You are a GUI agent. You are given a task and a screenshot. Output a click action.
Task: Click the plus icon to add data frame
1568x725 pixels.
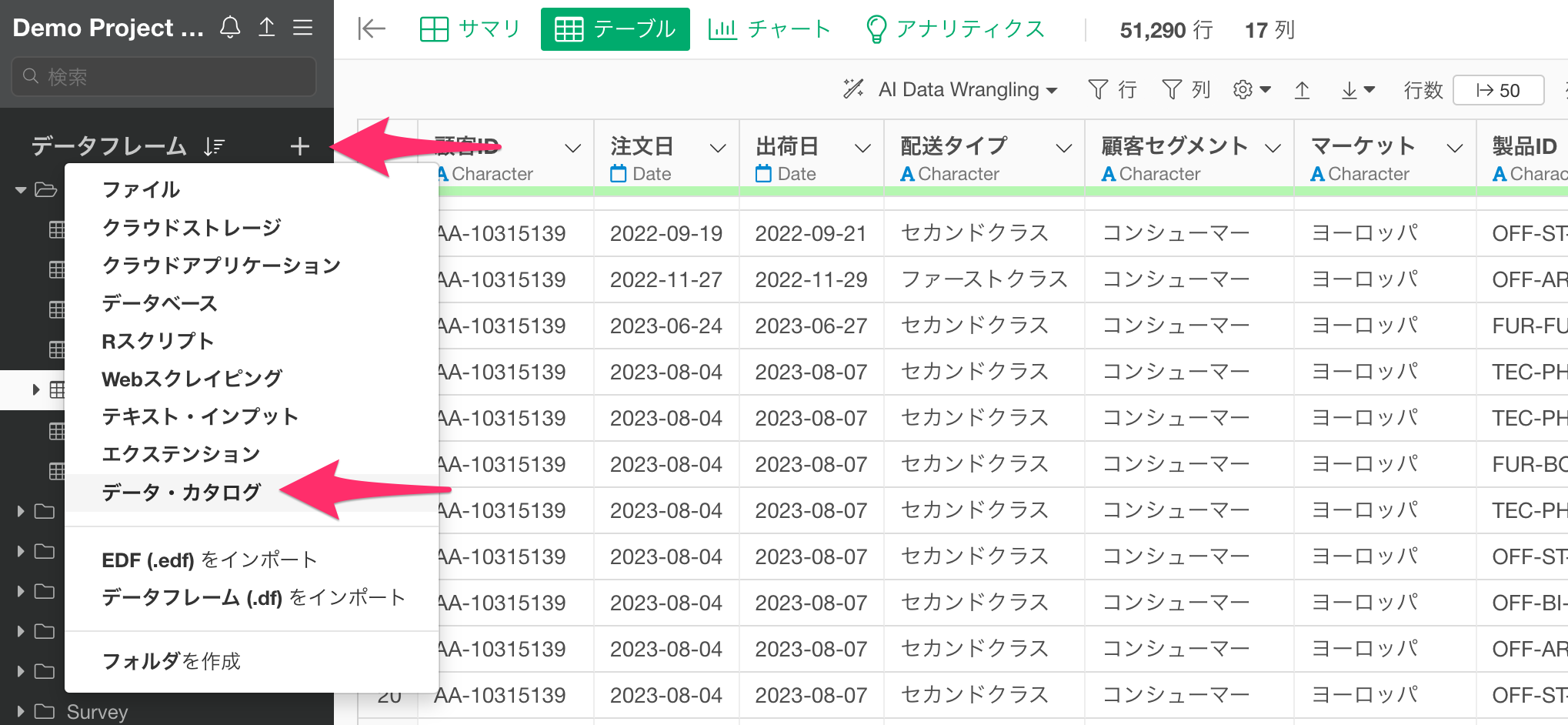pos(300,146)
